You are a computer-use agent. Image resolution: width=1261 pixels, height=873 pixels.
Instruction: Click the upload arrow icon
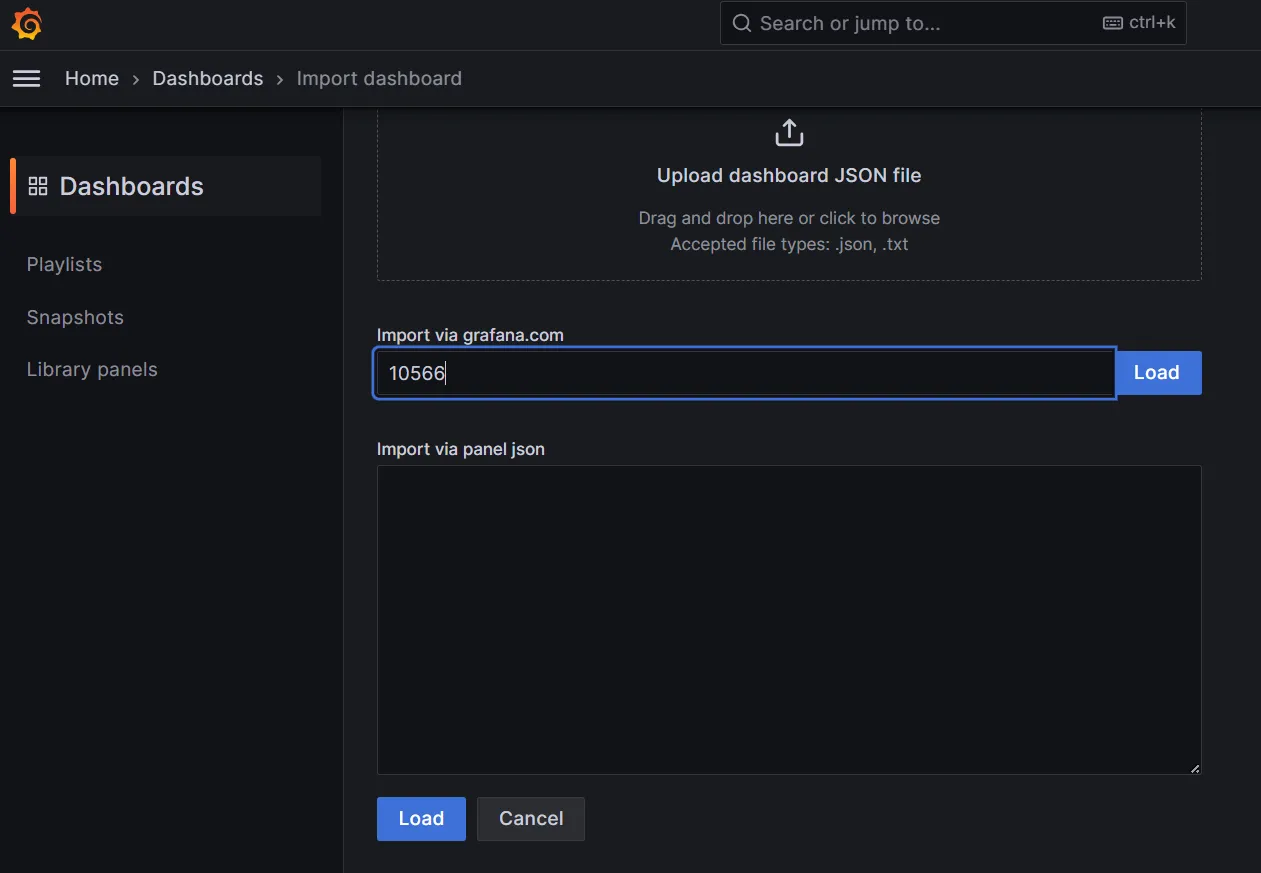pos(789,132)
